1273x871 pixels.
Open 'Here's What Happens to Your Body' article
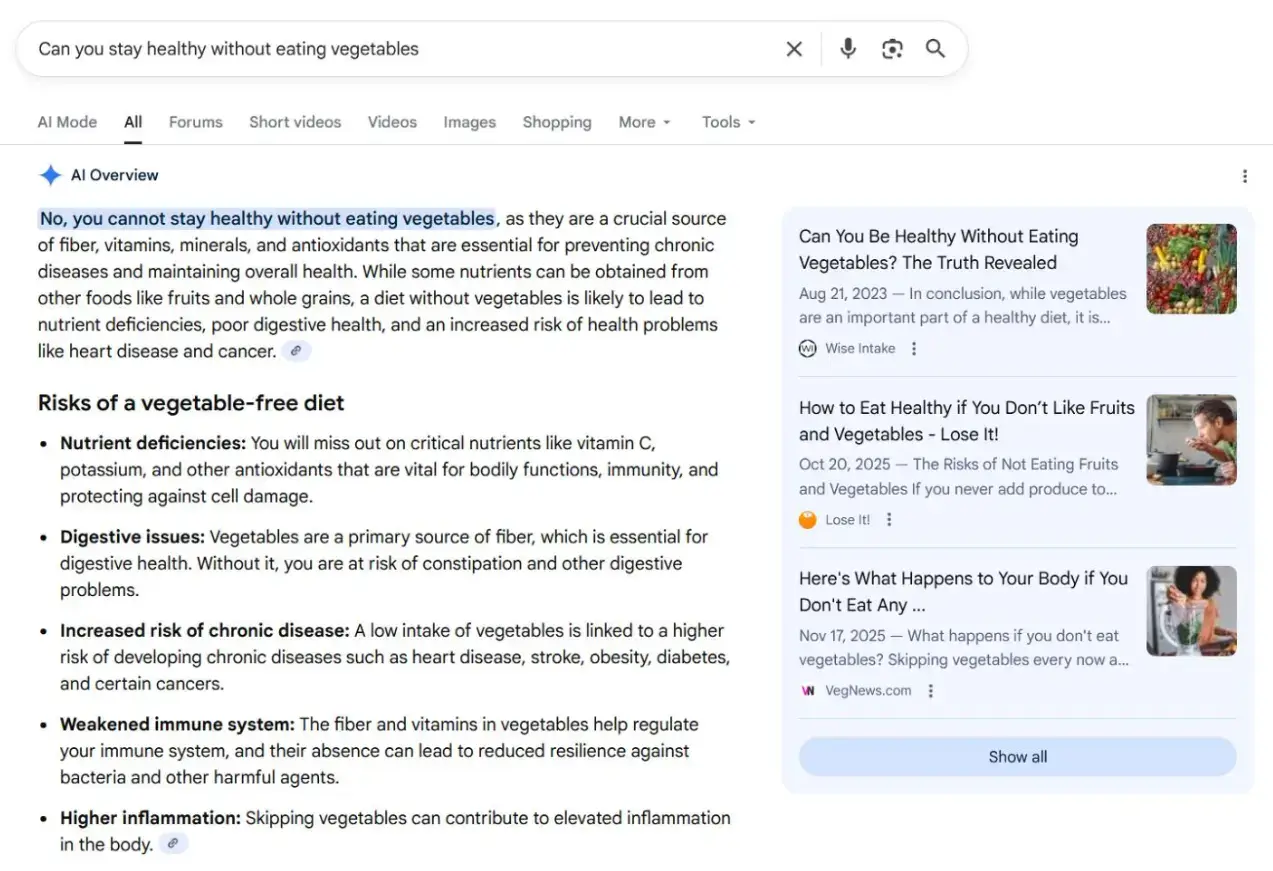963,591
